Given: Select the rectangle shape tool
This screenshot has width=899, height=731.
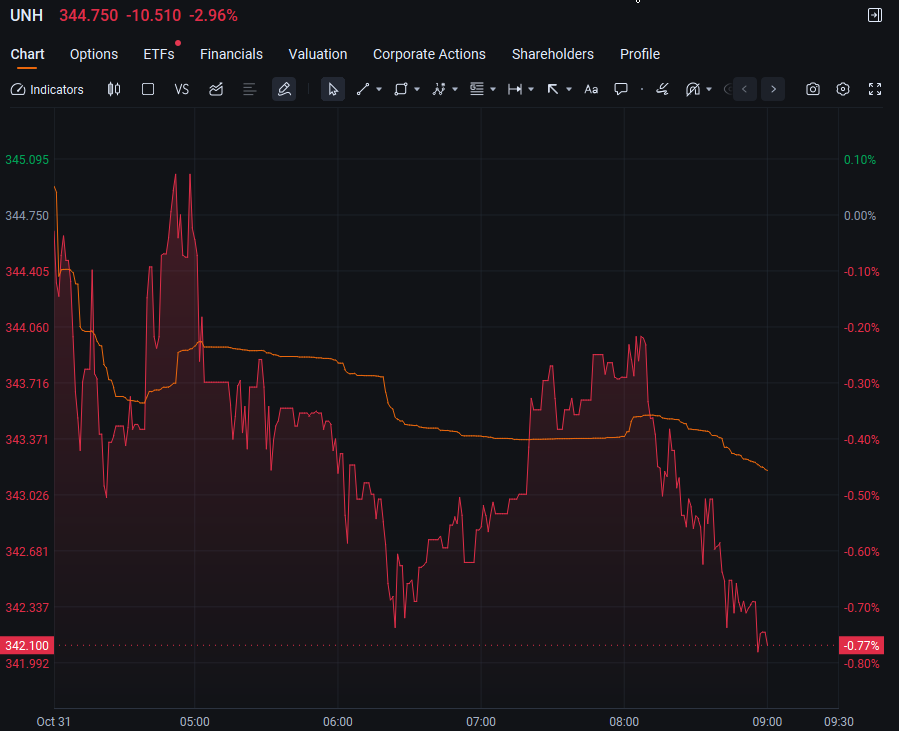Looking at the screenshot, I should tap(401, 89).
